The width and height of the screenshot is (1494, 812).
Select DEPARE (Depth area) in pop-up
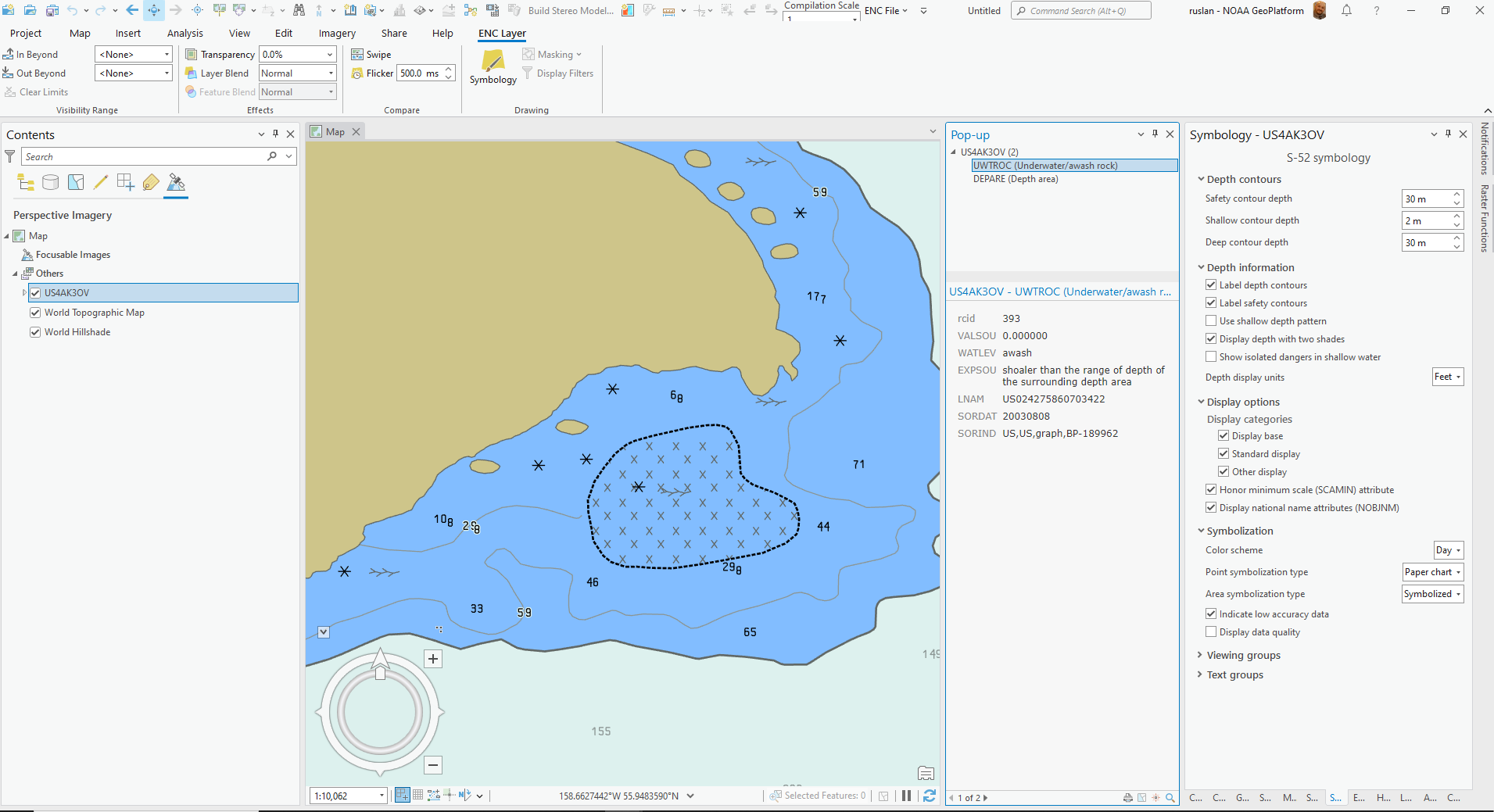click(x=1016, y=179)
